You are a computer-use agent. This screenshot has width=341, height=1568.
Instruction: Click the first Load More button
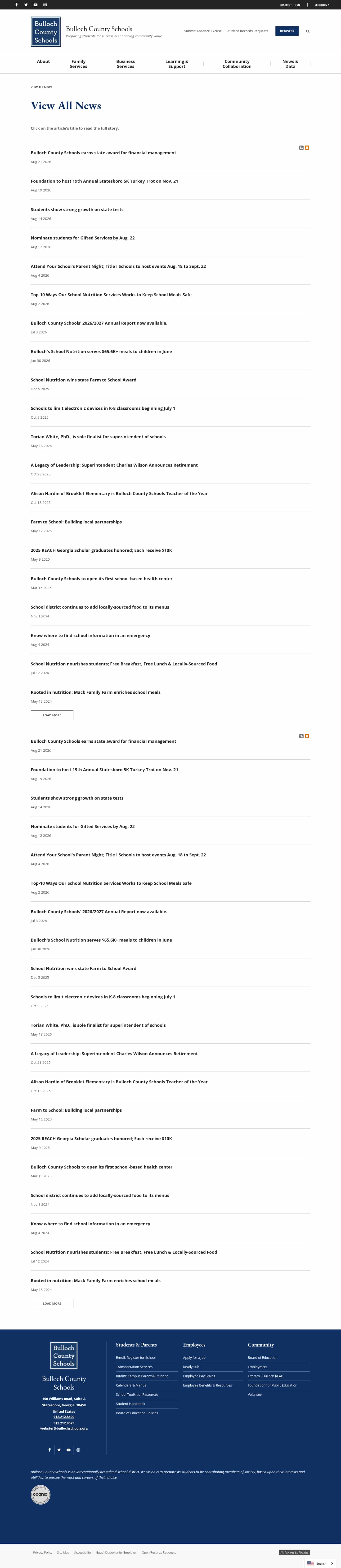[52, 715]
